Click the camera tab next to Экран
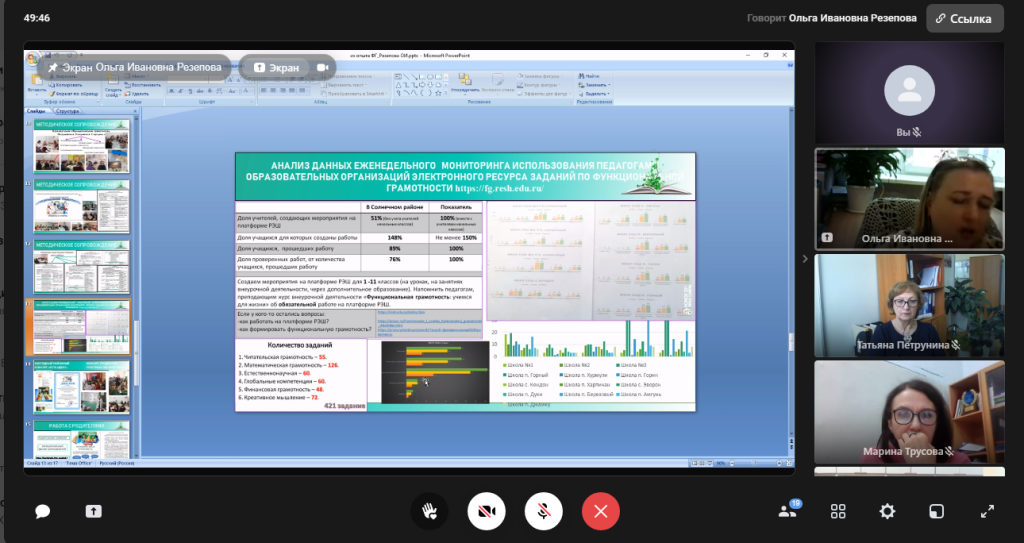This screenshot has height=543, width=1024. pos(323,67)
